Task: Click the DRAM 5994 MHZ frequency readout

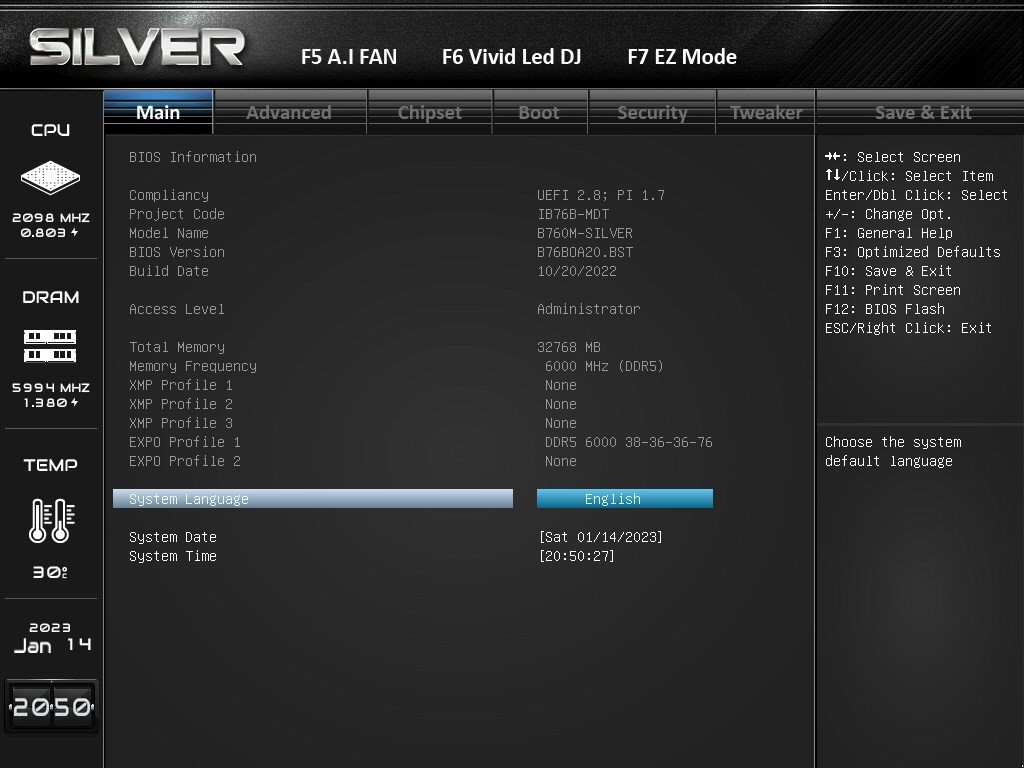Action: coord(50,387)
